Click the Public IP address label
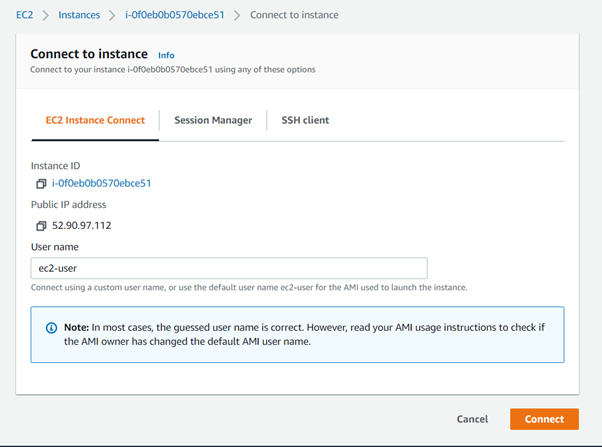The image size is (602, 447). pyautogui.click(x=69, y=205)
